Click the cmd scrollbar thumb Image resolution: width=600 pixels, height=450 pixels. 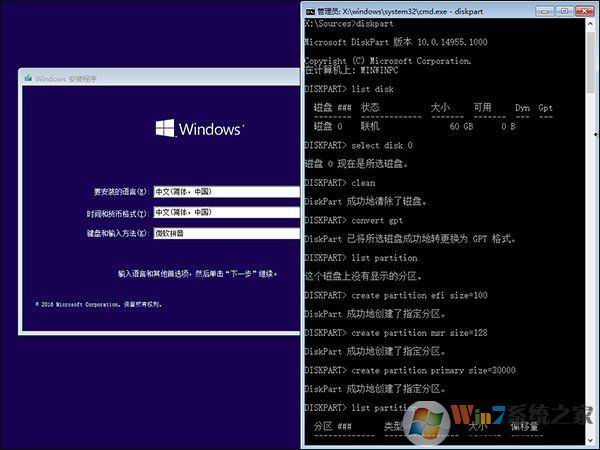point(590,61)
